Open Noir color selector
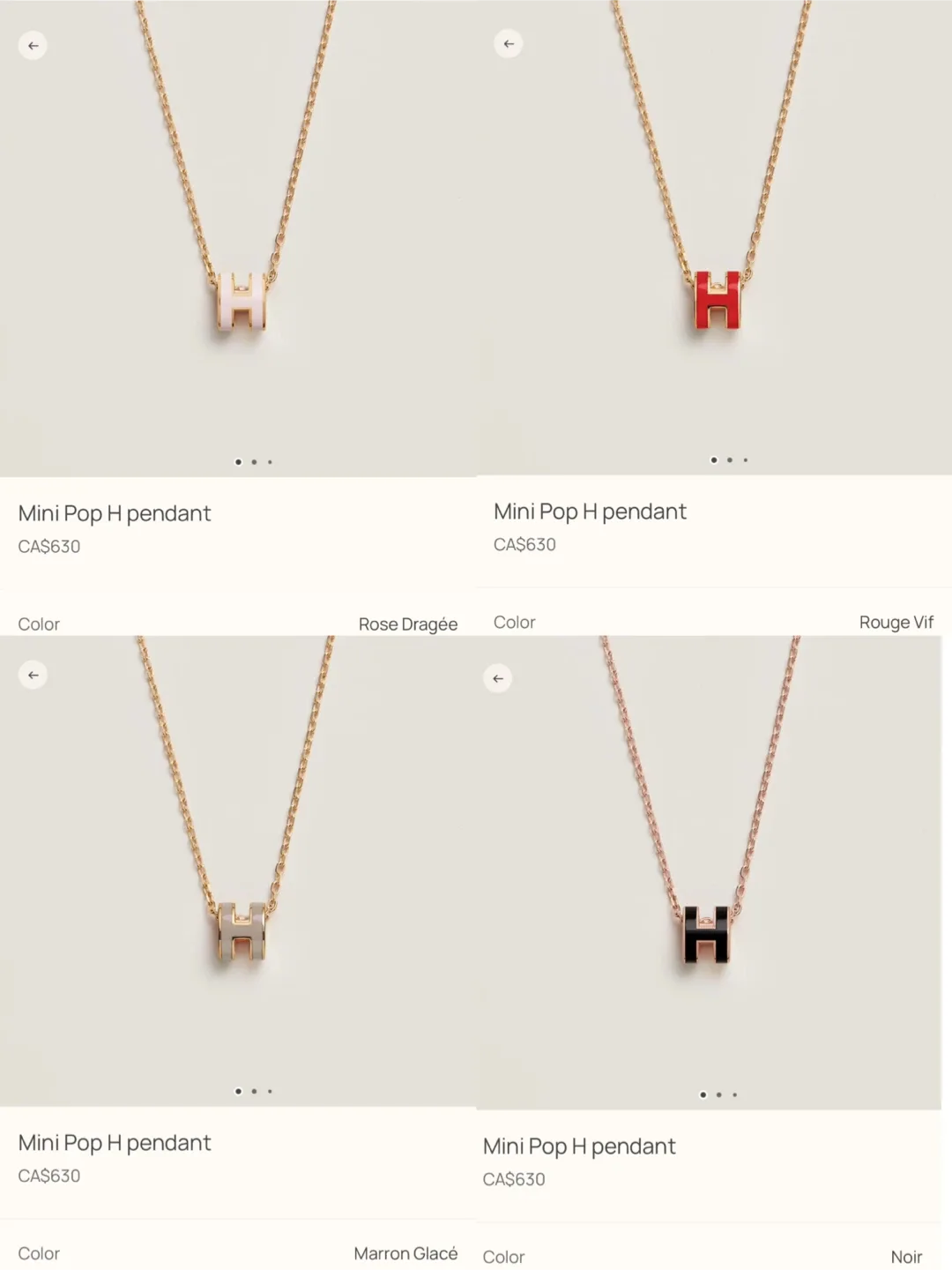952x1270 pixels. tap(703, 1257)
